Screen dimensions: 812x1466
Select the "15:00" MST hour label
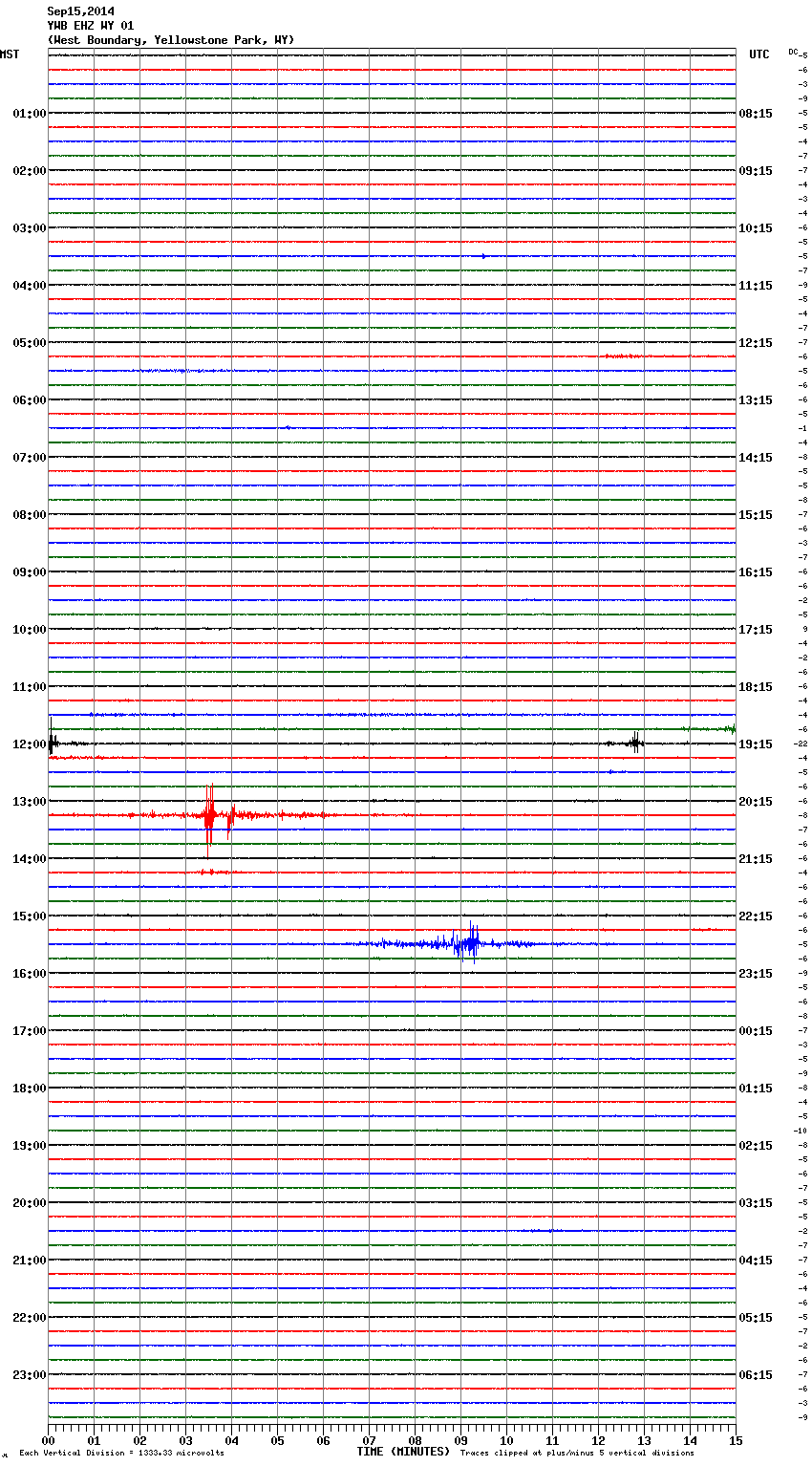[29, 916]
